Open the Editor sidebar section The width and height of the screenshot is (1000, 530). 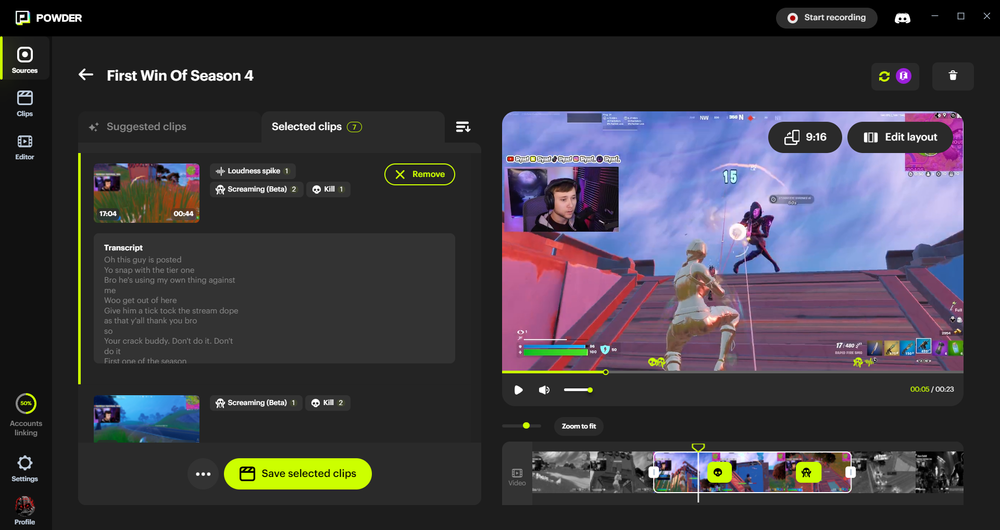[x=25, y=146]
